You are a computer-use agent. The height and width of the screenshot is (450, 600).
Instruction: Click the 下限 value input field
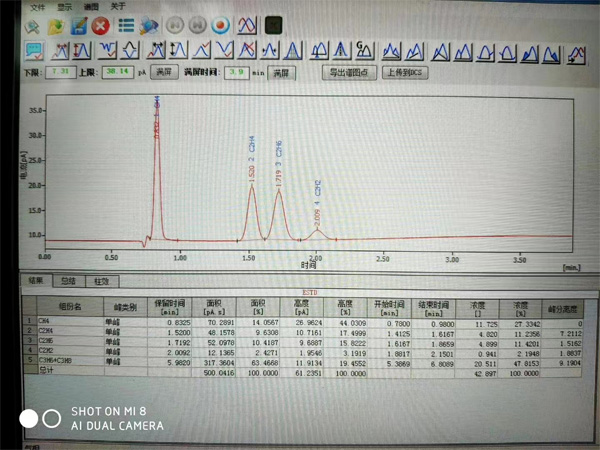pos(60,73)
